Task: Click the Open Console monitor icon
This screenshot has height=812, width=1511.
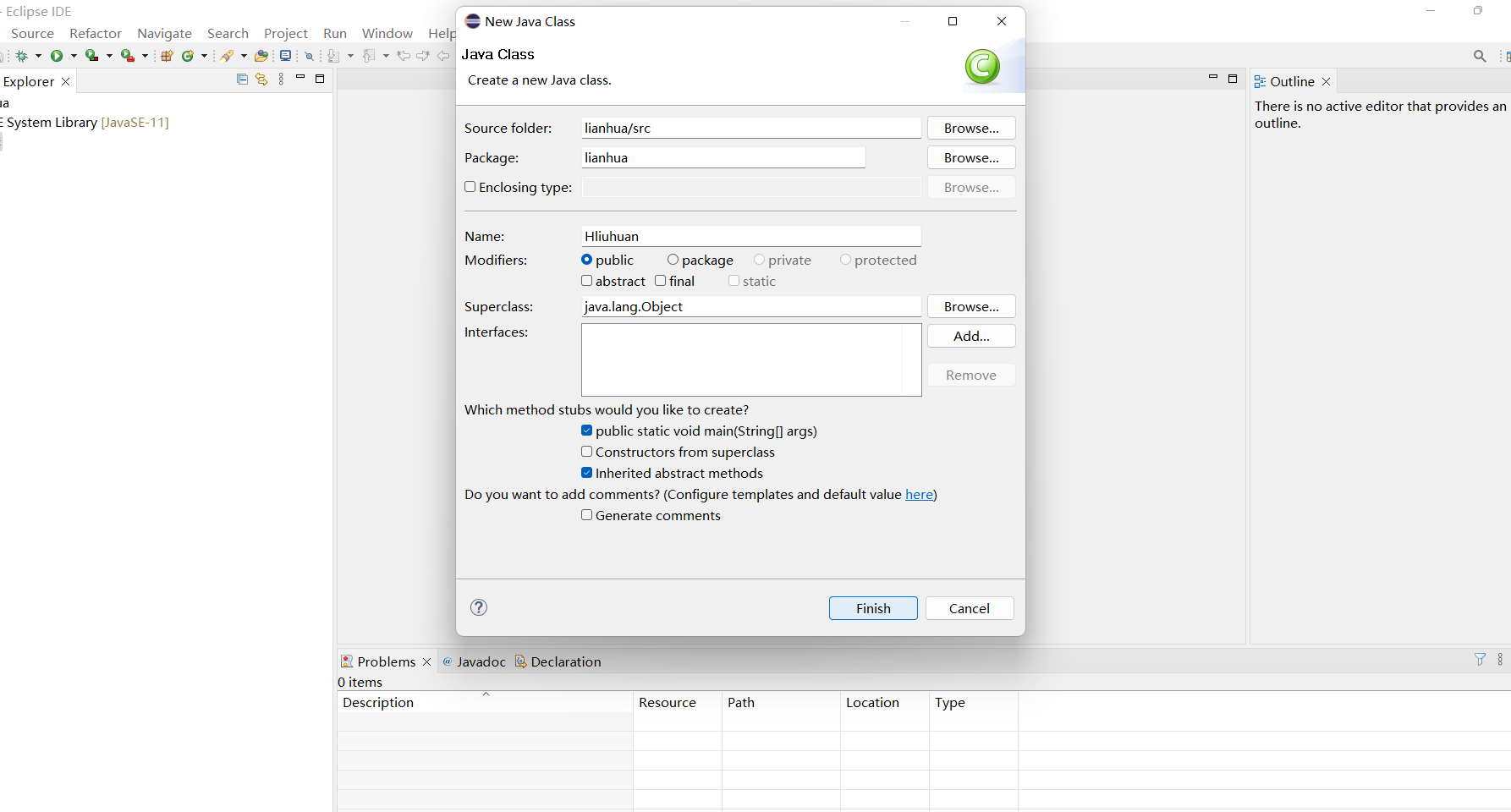Action: click(286, 56)
